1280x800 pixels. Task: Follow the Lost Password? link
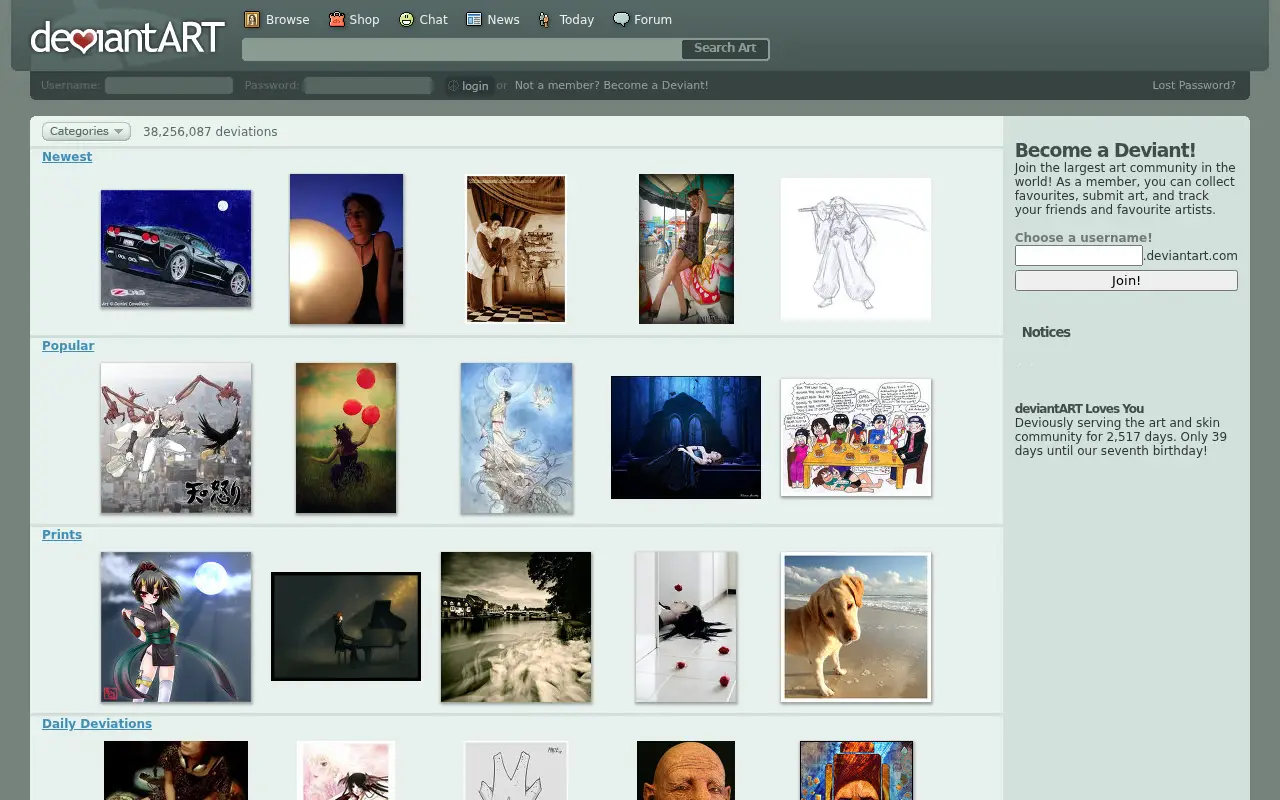click(x=1194, y=85)
